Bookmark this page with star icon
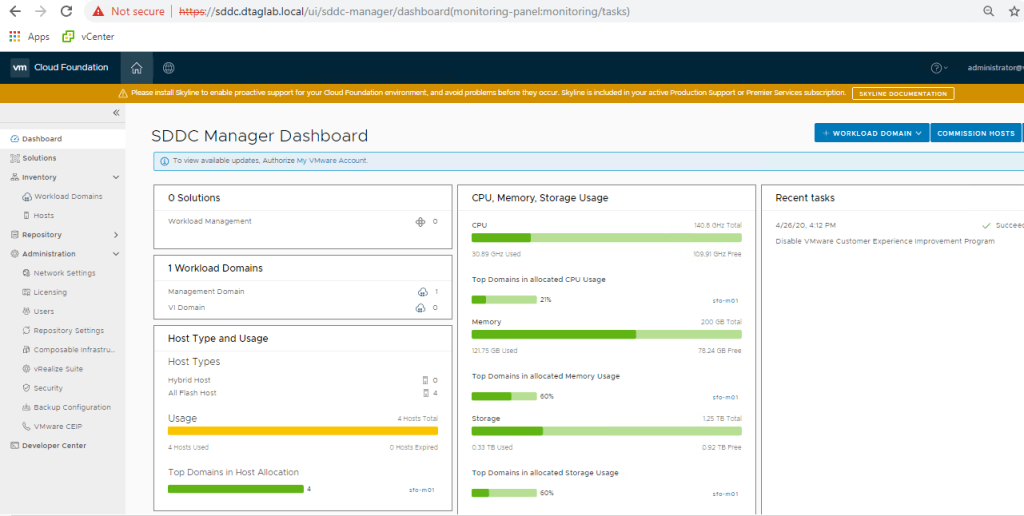 1013,11
